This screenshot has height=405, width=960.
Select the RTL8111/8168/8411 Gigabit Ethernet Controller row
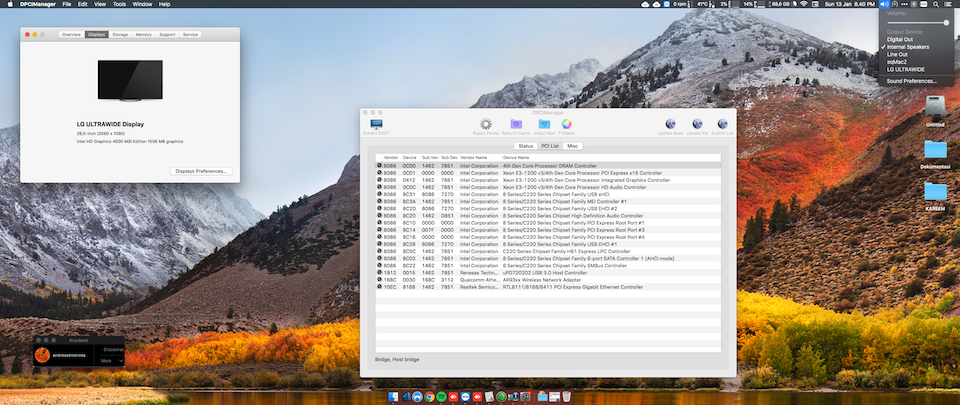coord(548,287)
